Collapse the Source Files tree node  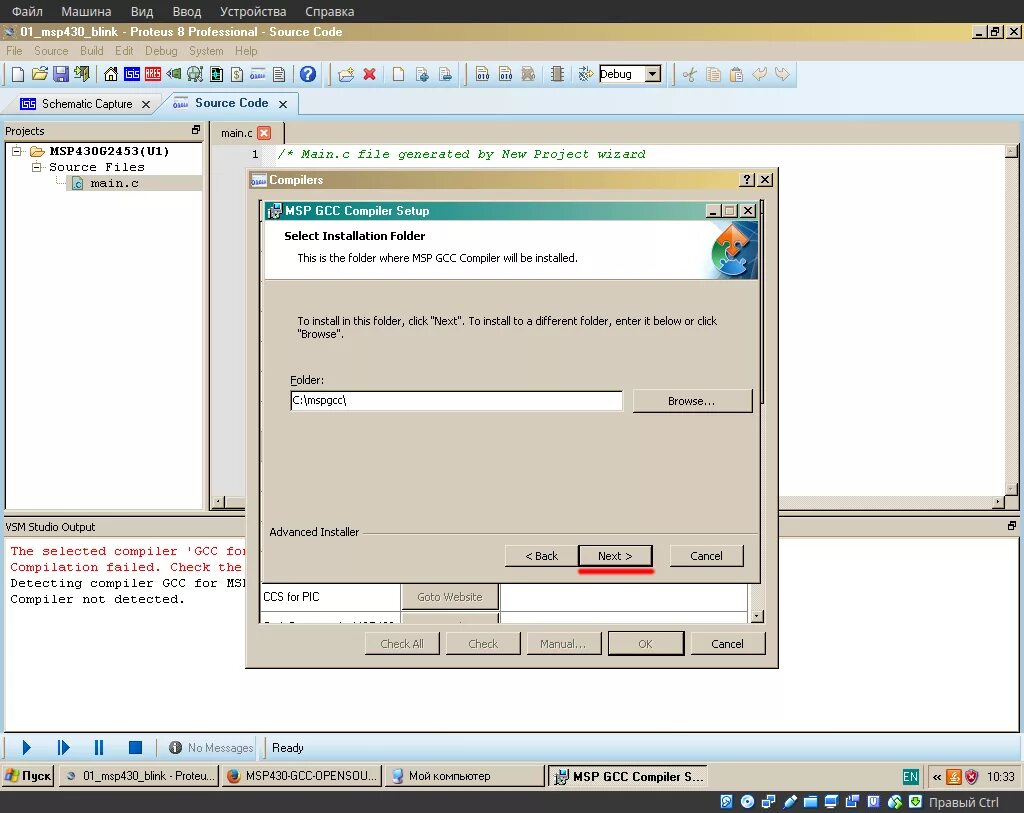tap(37, 167)
